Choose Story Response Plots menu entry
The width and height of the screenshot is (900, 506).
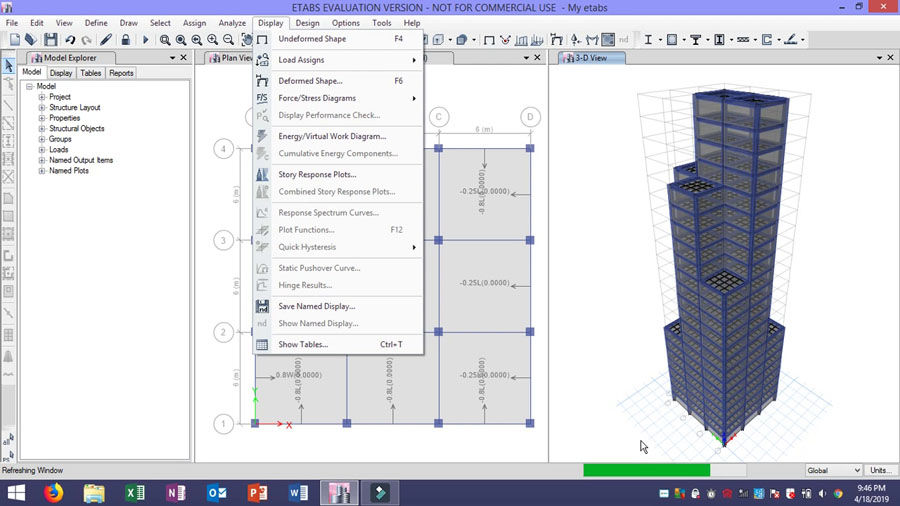click(x=338, y=174)
